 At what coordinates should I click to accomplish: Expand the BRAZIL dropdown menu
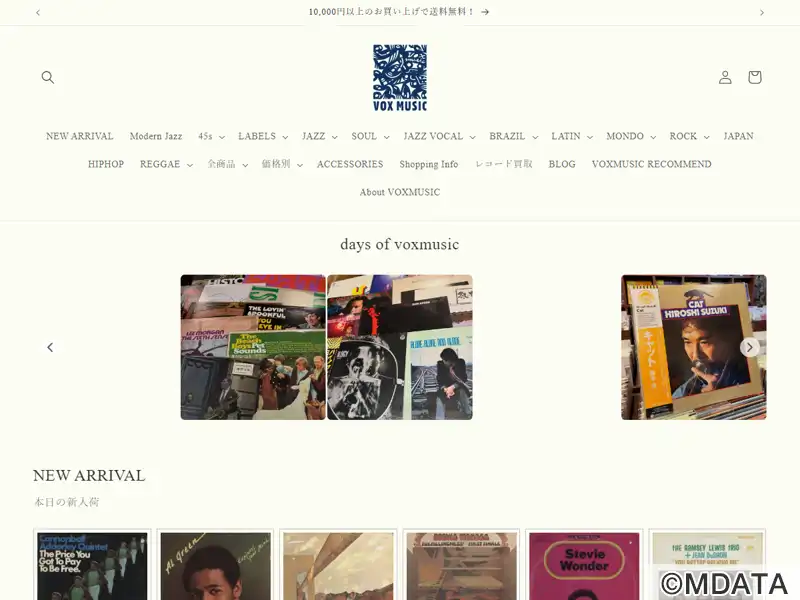point(513,136)
